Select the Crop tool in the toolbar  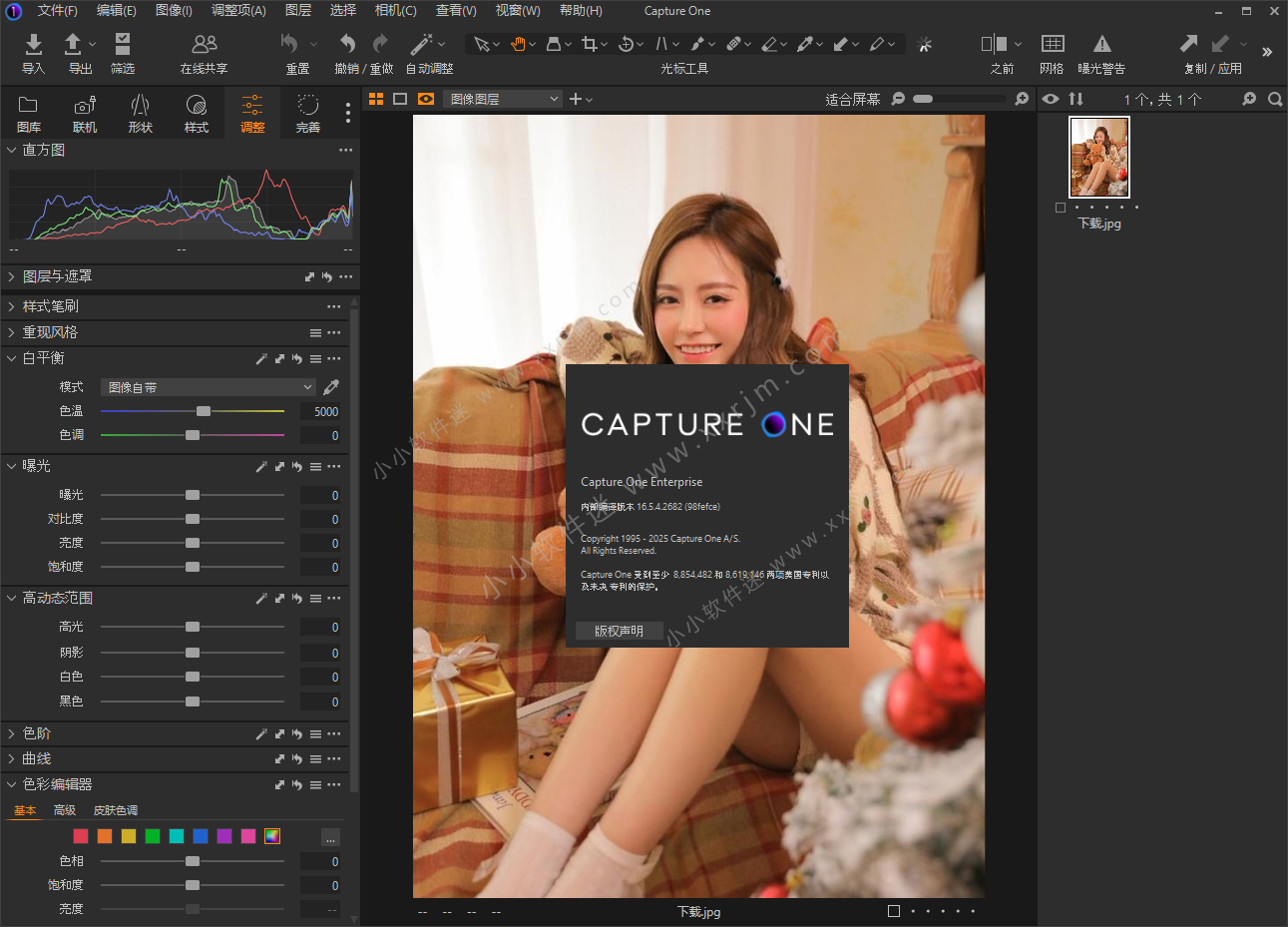tap(589, 44)
